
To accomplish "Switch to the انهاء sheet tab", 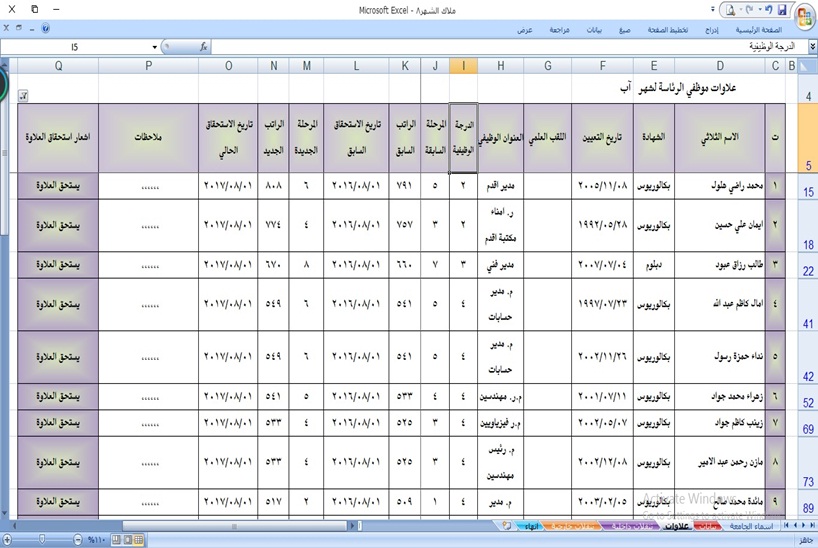I will (x=531, y=526).
